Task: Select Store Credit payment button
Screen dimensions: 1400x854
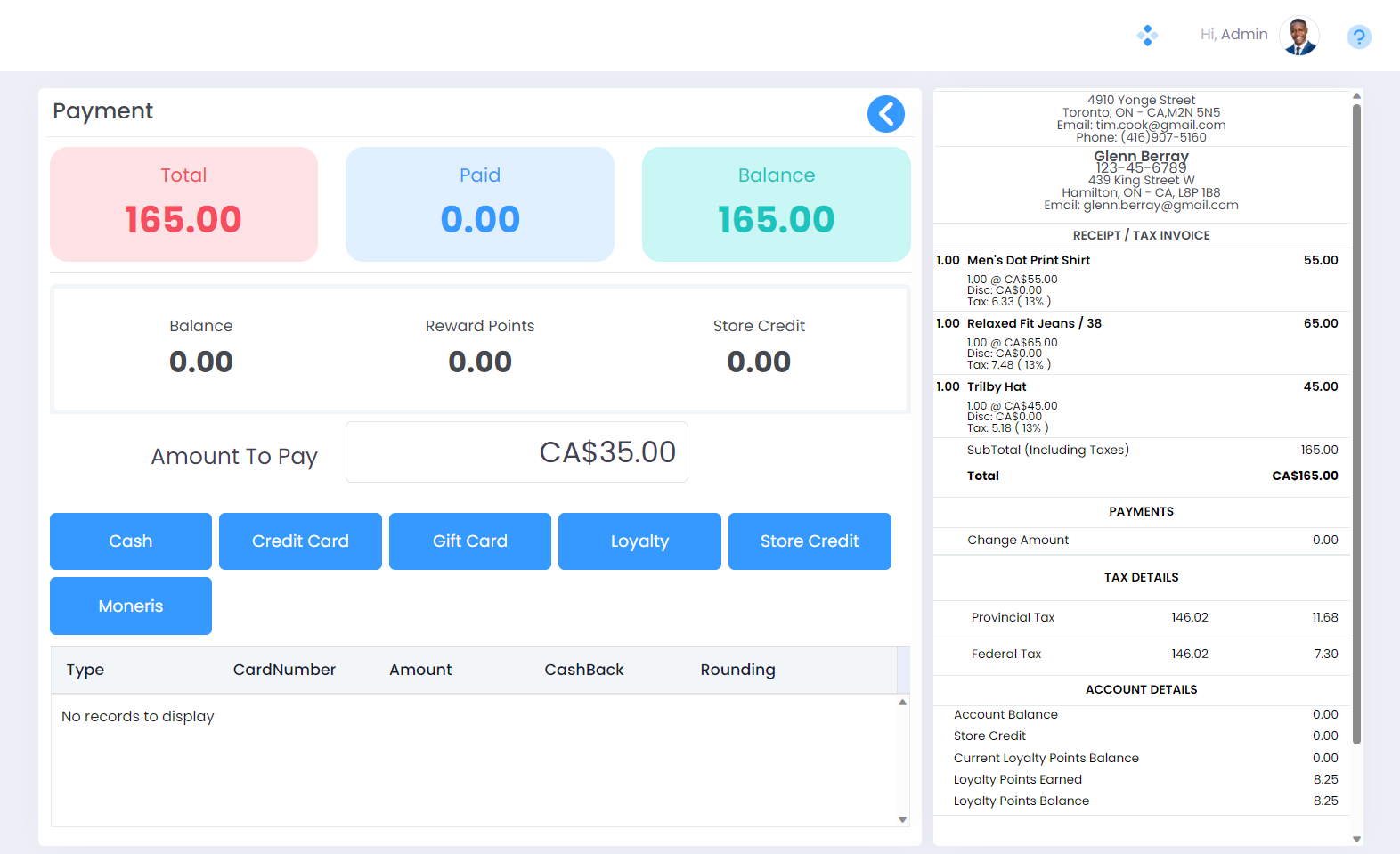Action: point(810,541)
